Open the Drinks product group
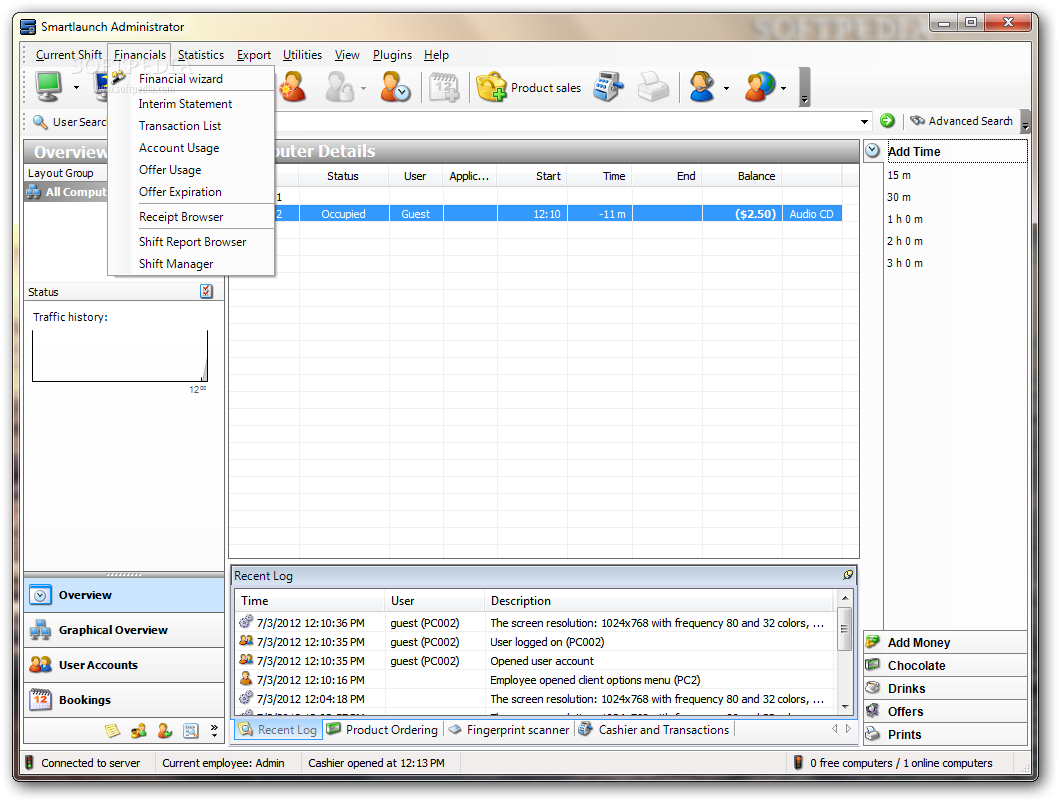1059x802 pixels. (946, 688)
